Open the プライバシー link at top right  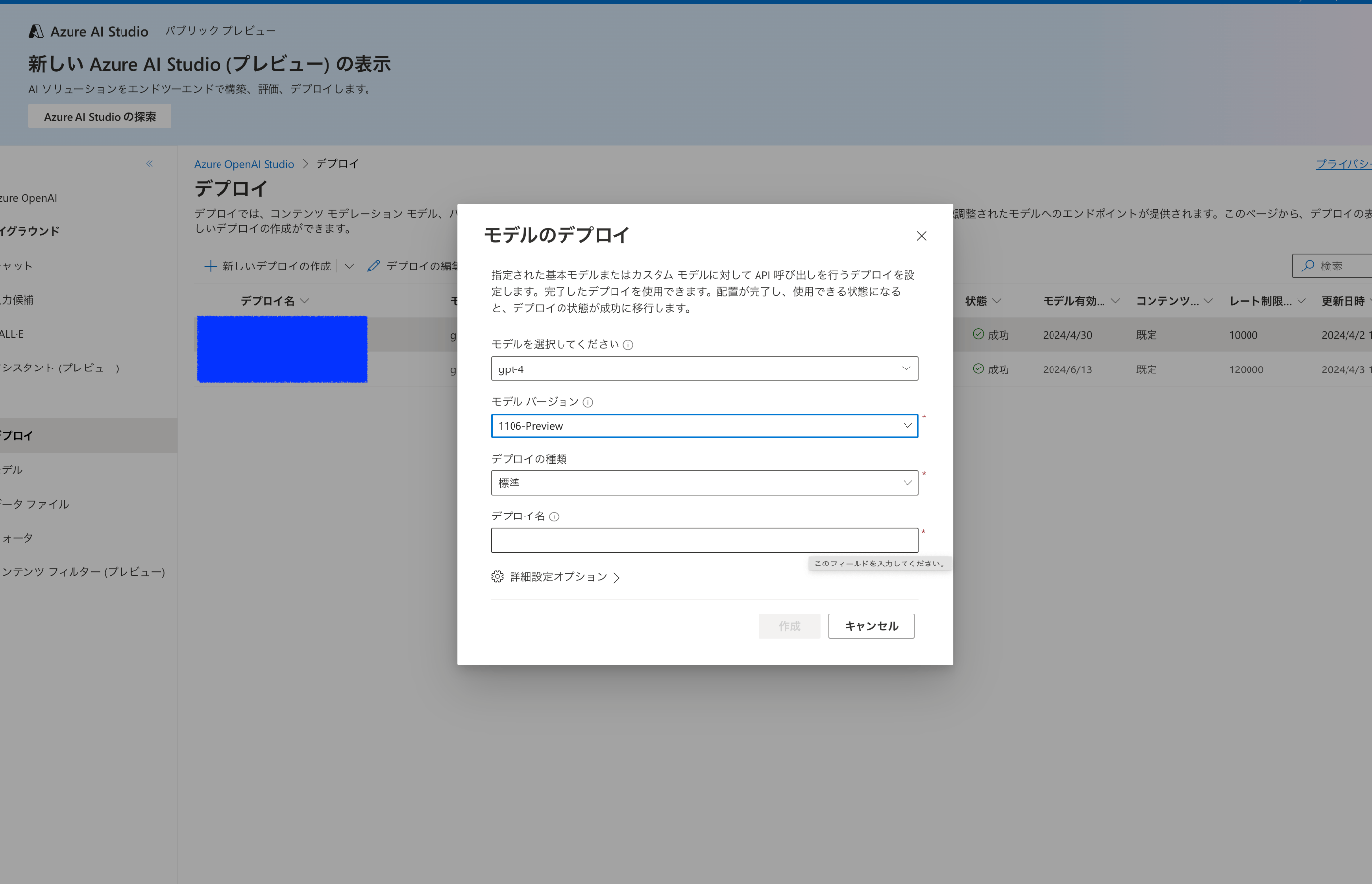(1344, 164)
